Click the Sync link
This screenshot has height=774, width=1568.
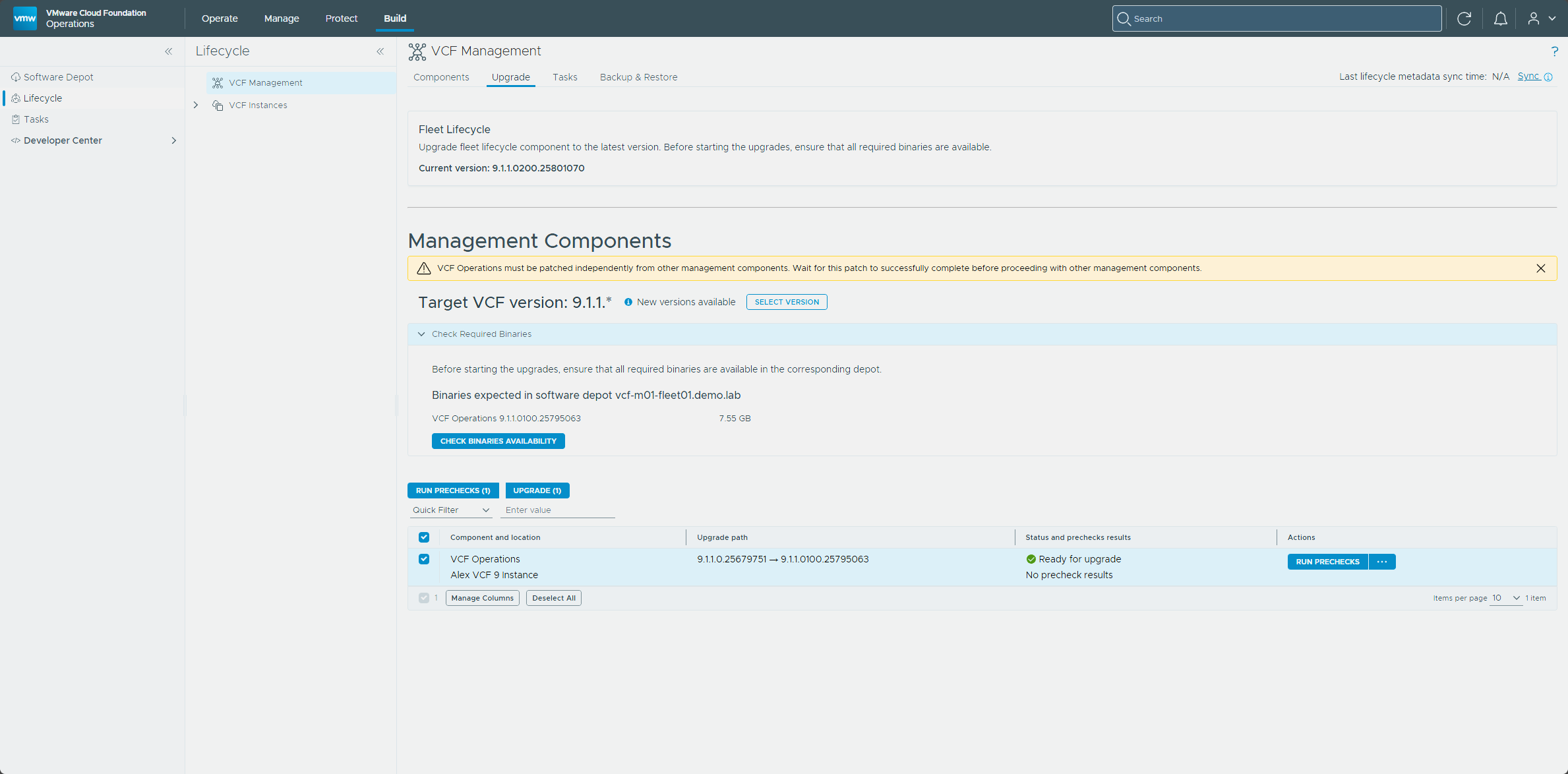click(1528, 76)
